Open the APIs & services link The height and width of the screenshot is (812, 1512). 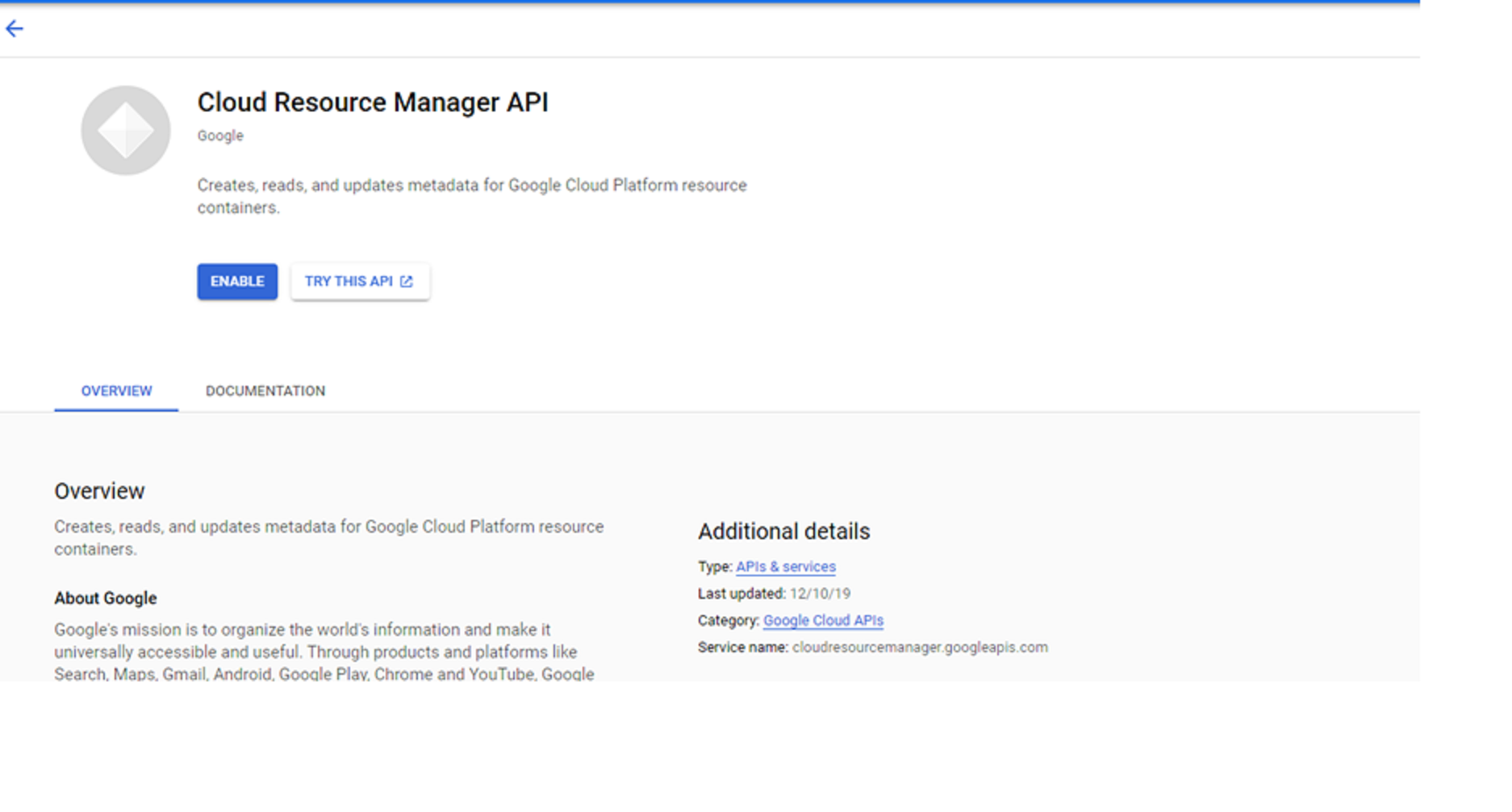pyautogui.click(x=785, y=567)
